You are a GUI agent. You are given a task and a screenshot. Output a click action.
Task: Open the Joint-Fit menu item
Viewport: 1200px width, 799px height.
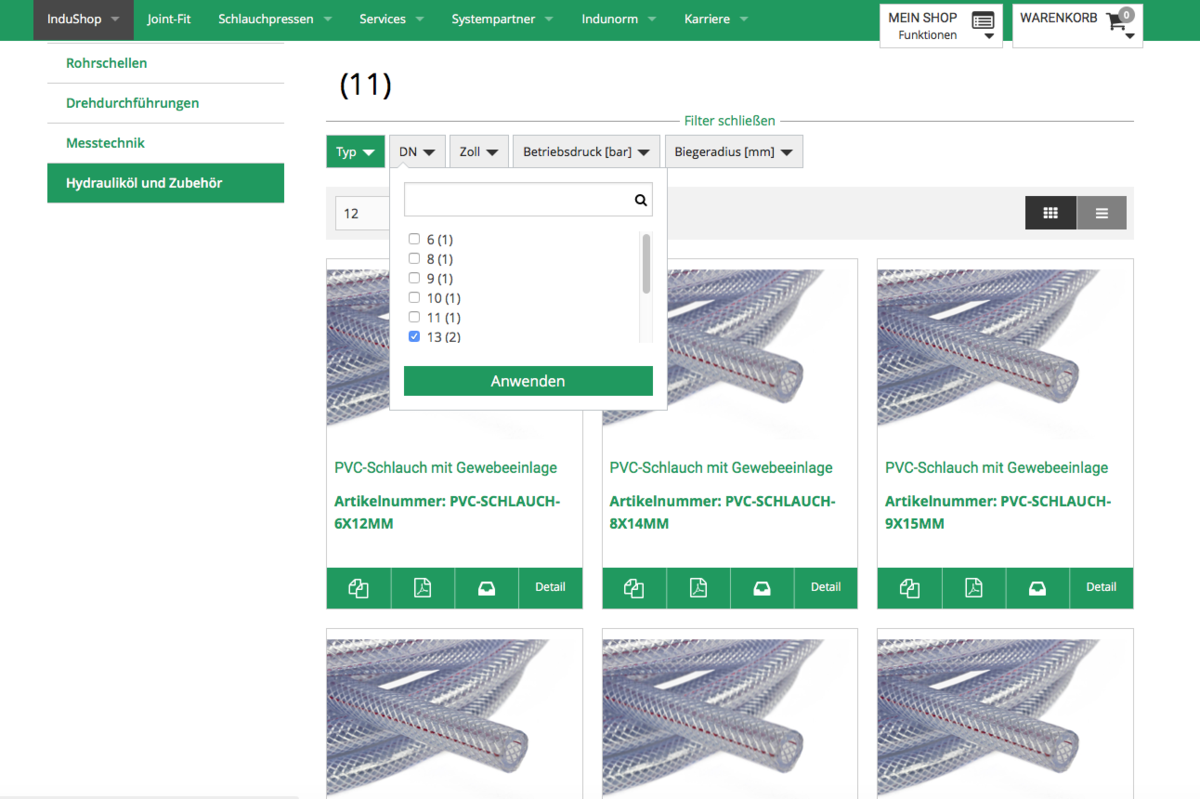169,19
